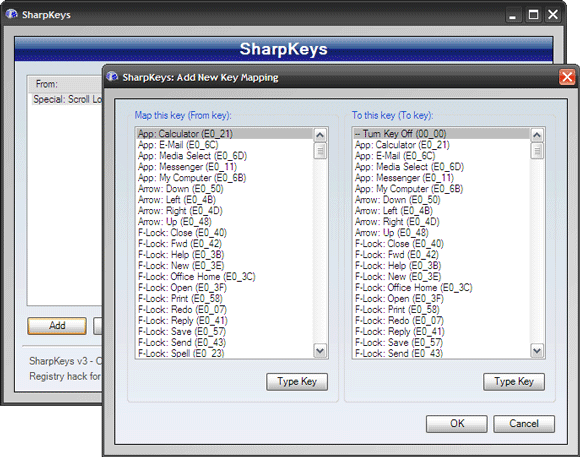Select App: Calculator (E0_21) in To list
Screen dimensions: 580x457
(442, 145)
